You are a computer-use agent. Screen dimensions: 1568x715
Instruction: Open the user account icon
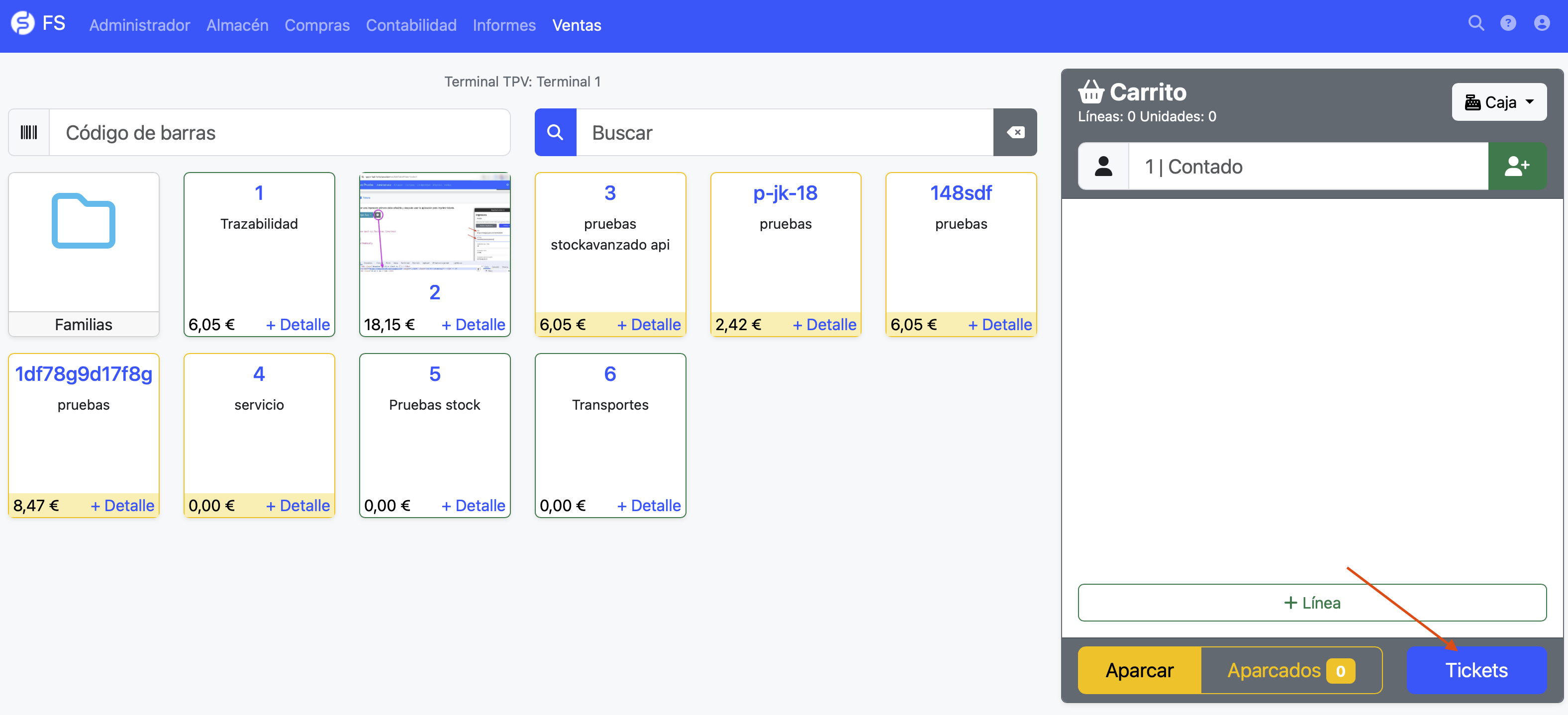pyautogui.click(x=1541, y=24)
